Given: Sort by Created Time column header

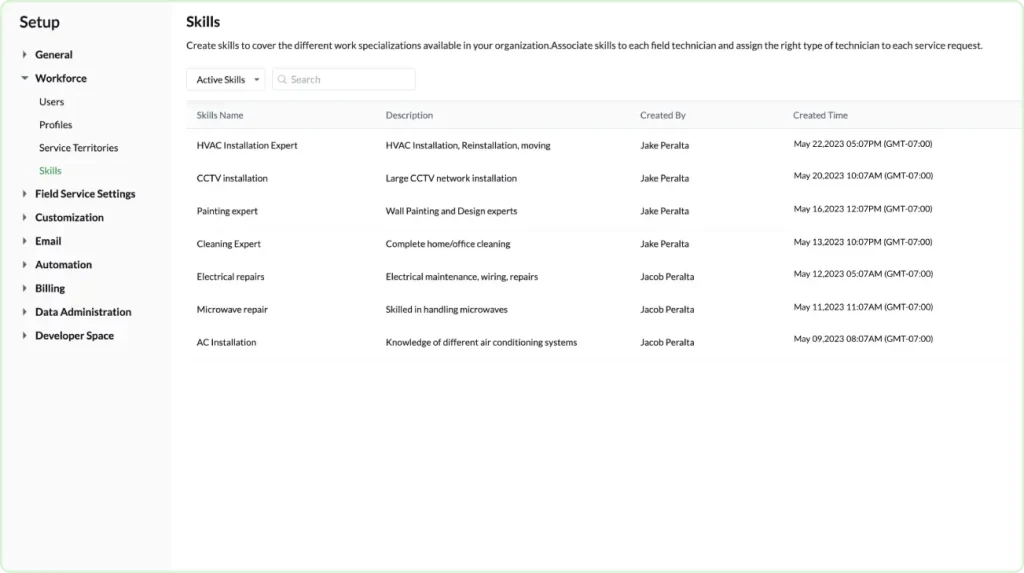Looking at the screenshot, I should click(x=820, y=116).
